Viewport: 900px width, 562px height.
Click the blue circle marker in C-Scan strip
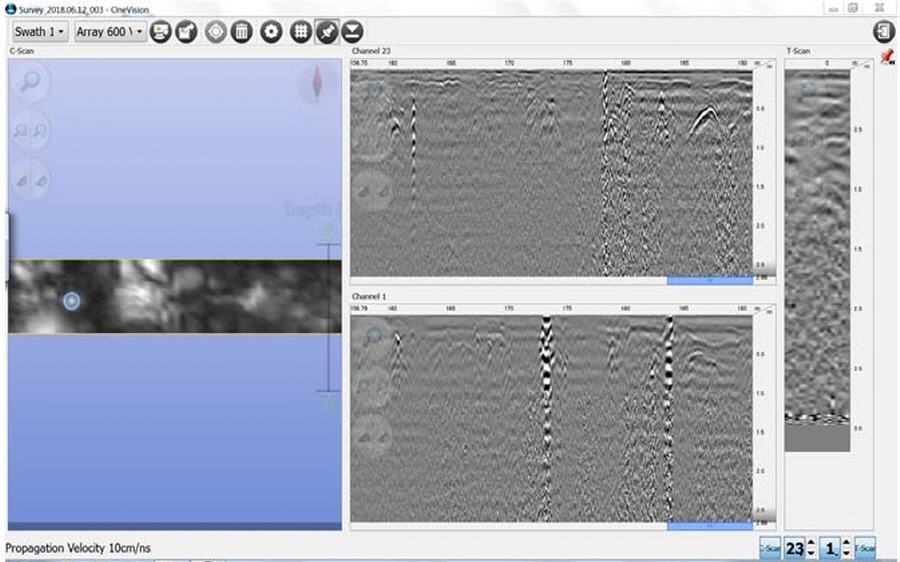point(70,300)
